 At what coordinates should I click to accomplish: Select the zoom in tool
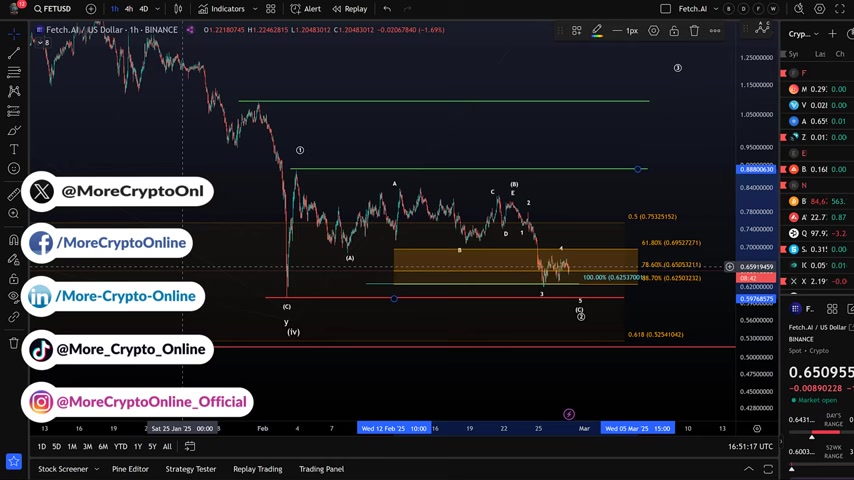(14, 214)
